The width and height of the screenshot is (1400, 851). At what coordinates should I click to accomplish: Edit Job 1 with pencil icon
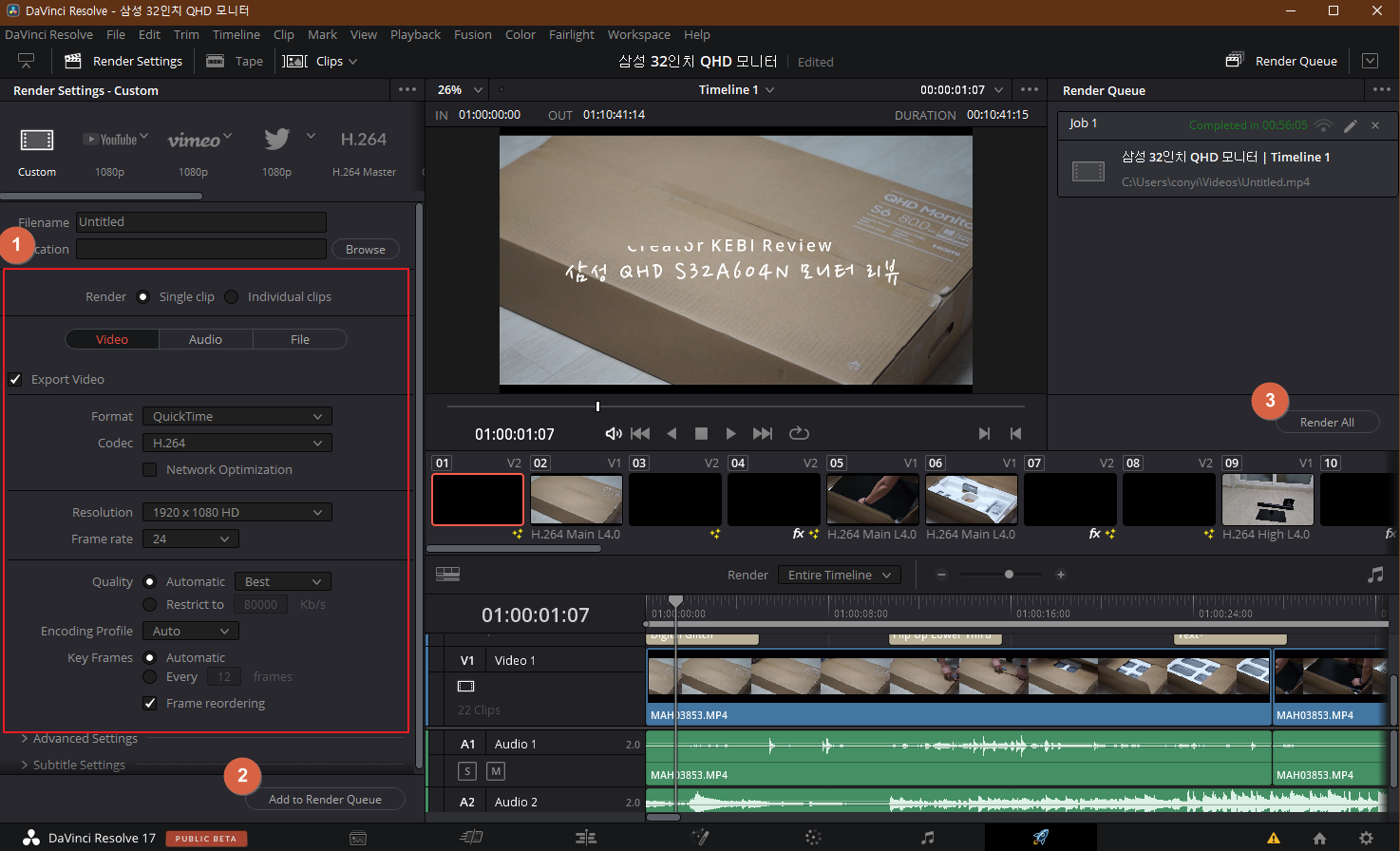point(1351,124)
